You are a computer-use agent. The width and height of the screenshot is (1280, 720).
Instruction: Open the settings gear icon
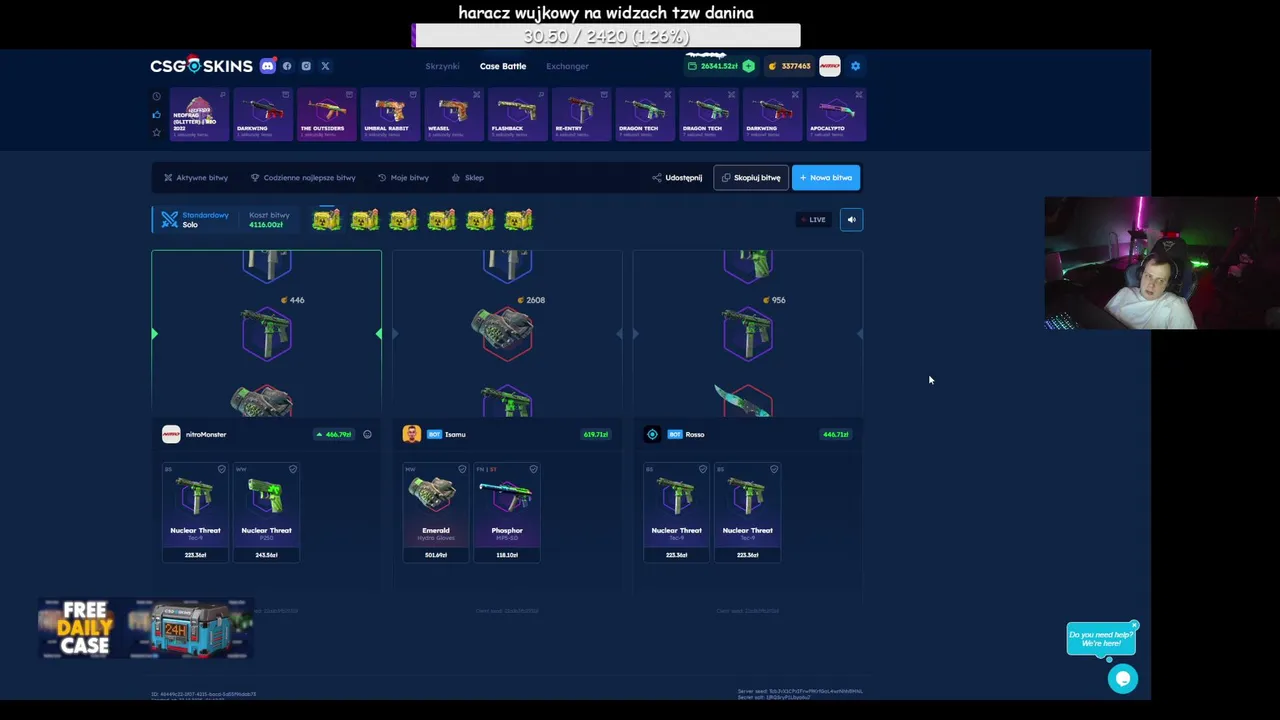pos(855,66)
